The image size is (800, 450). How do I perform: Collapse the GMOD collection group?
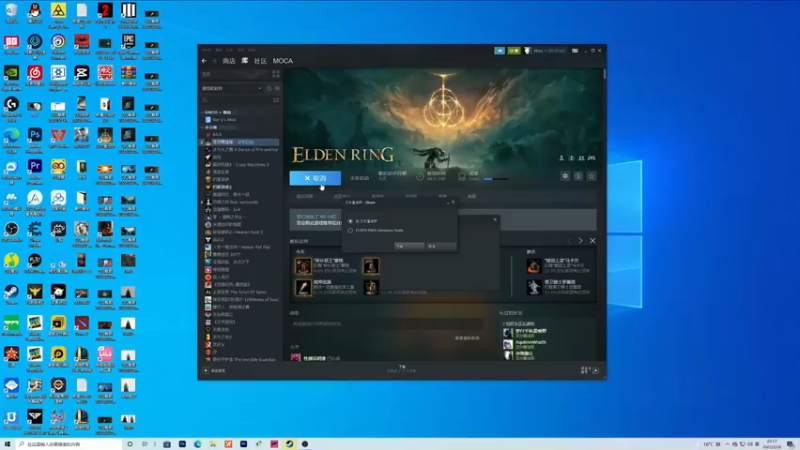click(202, 112)
